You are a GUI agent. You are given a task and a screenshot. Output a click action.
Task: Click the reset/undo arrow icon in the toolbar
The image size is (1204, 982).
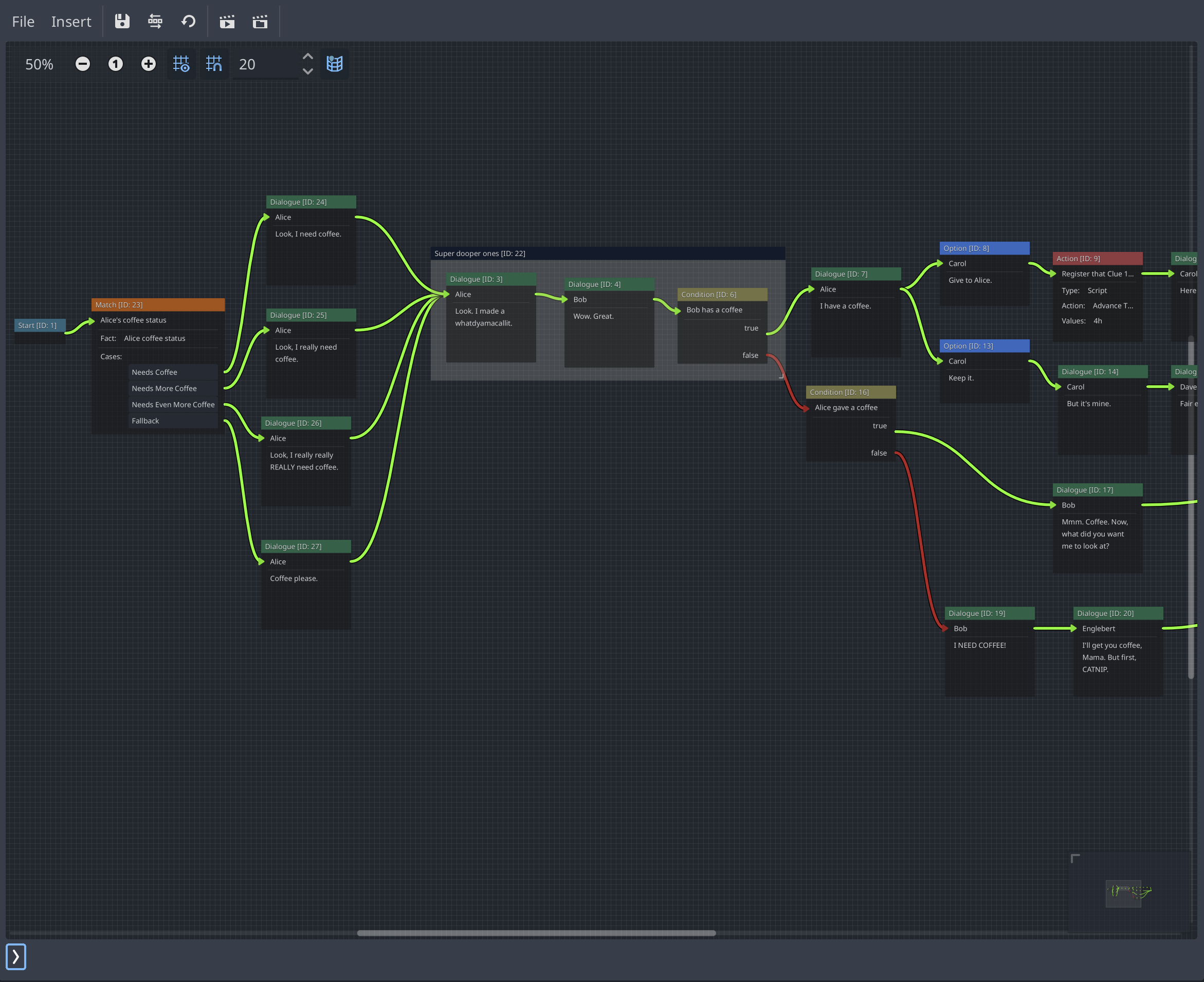188,22
